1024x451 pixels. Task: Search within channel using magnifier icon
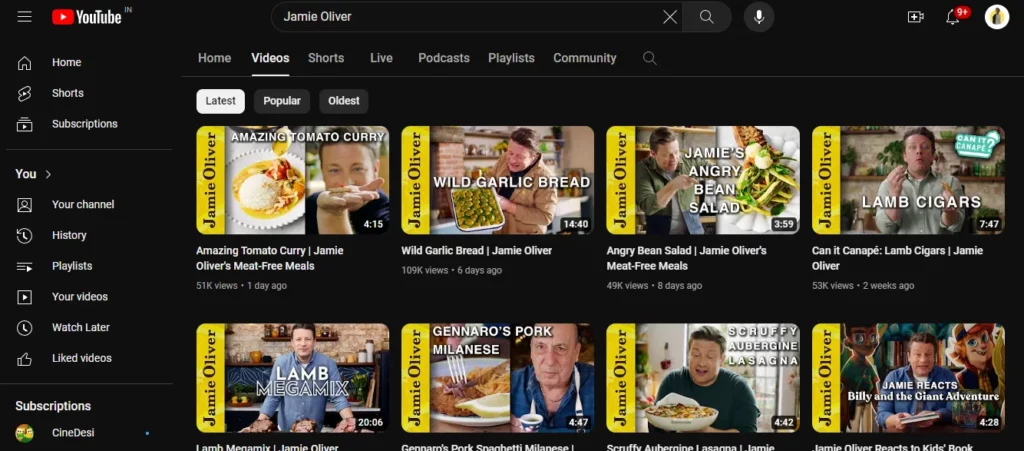tap(649, 58)
